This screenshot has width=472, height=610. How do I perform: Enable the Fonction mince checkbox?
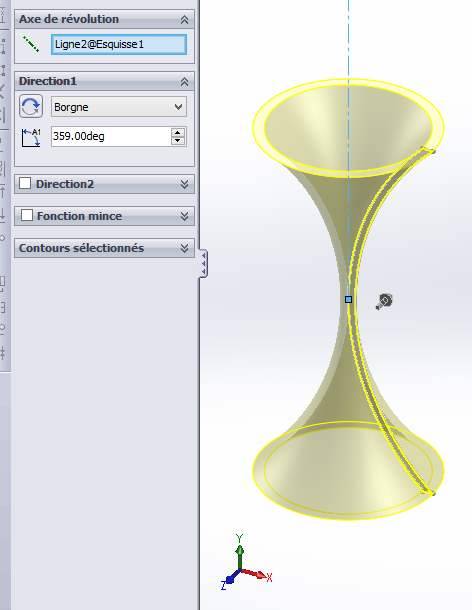(26, 215)
